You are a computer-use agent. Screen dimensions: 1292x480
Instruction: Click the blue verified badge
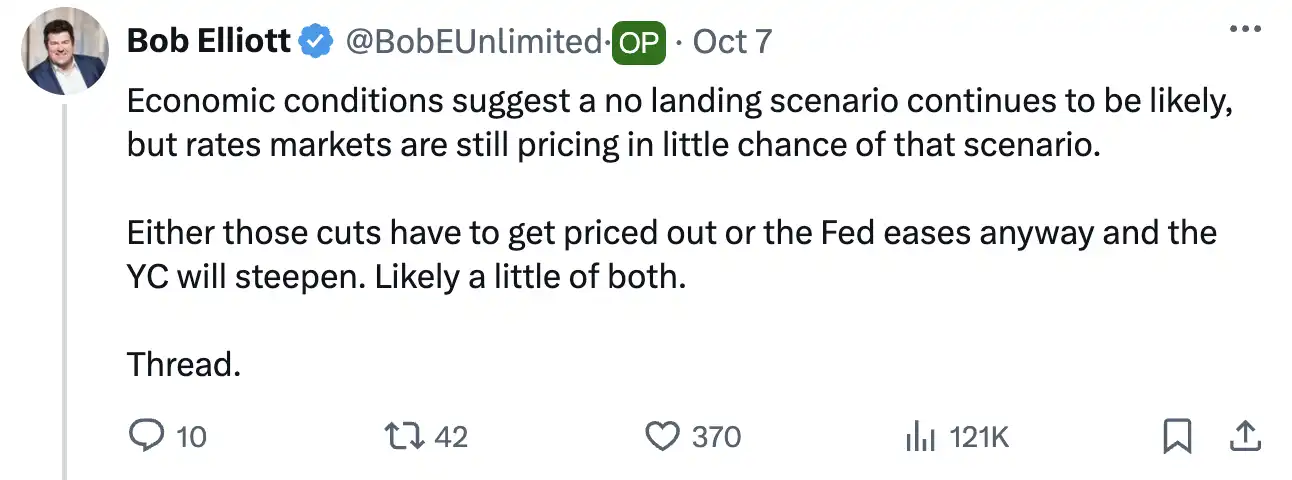click(x=318, y=42)
